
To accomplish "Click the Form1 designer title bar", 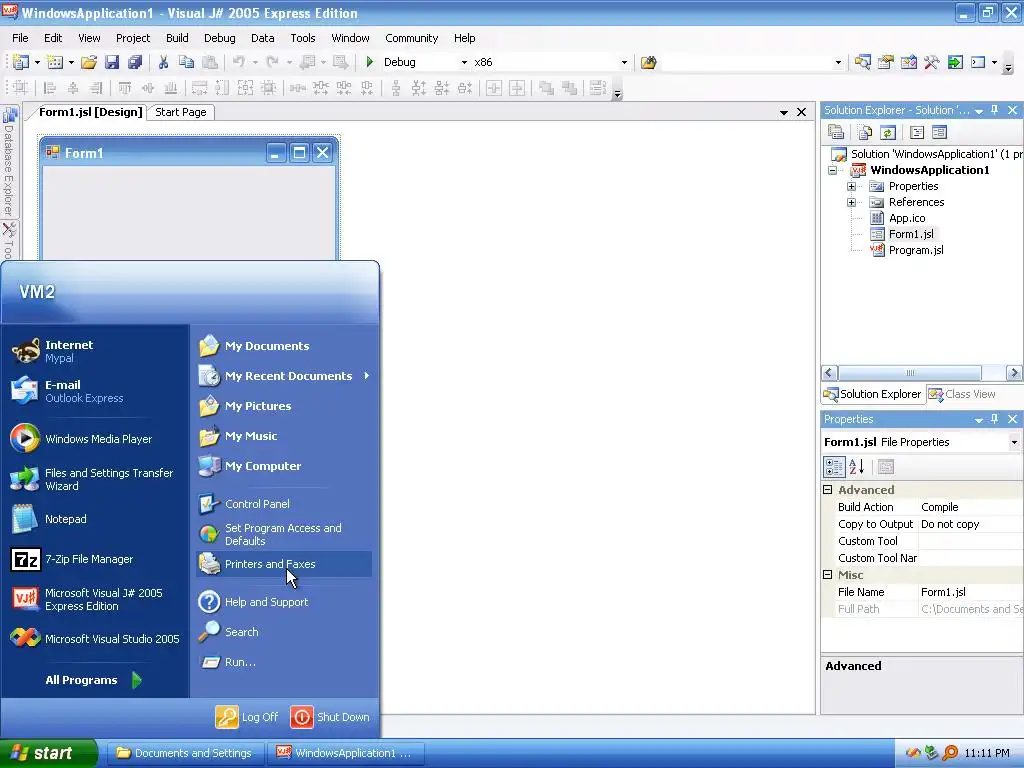I will click(189, 152).
